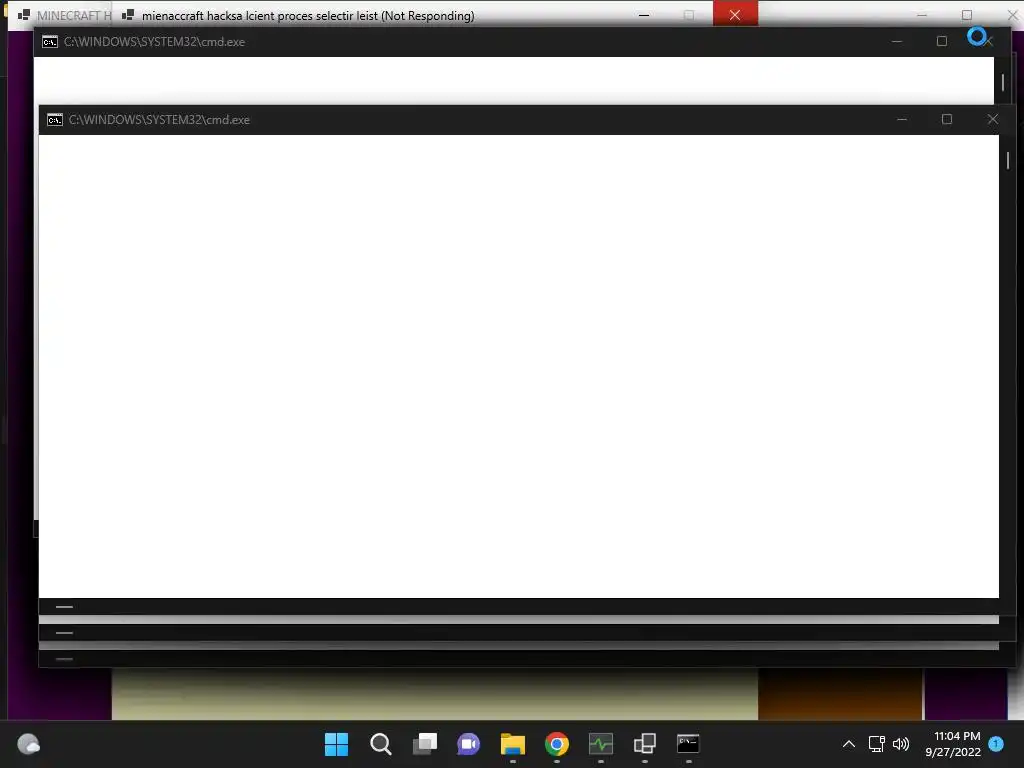The width and height of the screenshot is (1024, 768).
Task: Maximize the outermost background window
Action: [x=967, y=14]
